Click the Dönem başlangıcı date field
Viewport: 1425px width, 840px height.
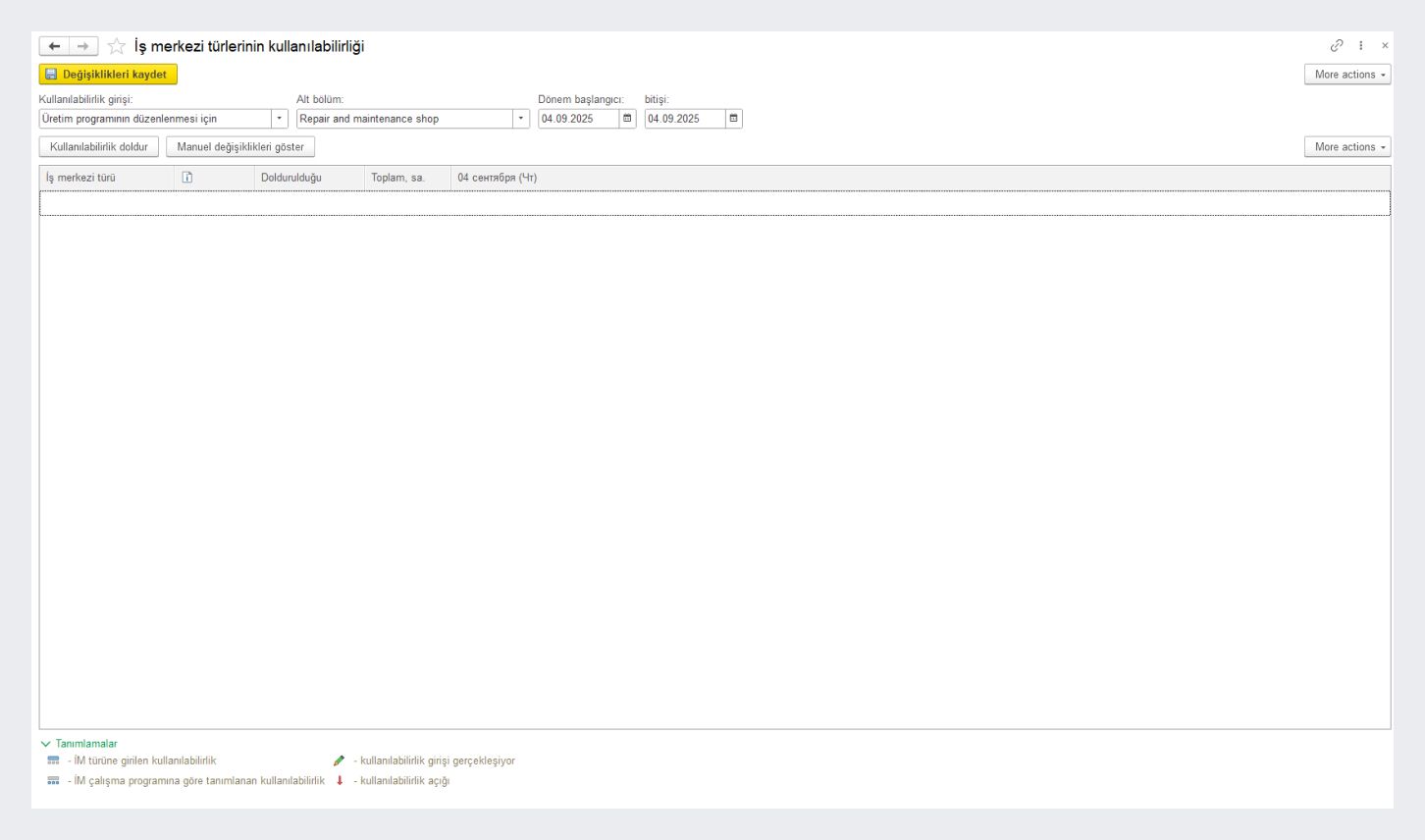[x=578, y=119]
